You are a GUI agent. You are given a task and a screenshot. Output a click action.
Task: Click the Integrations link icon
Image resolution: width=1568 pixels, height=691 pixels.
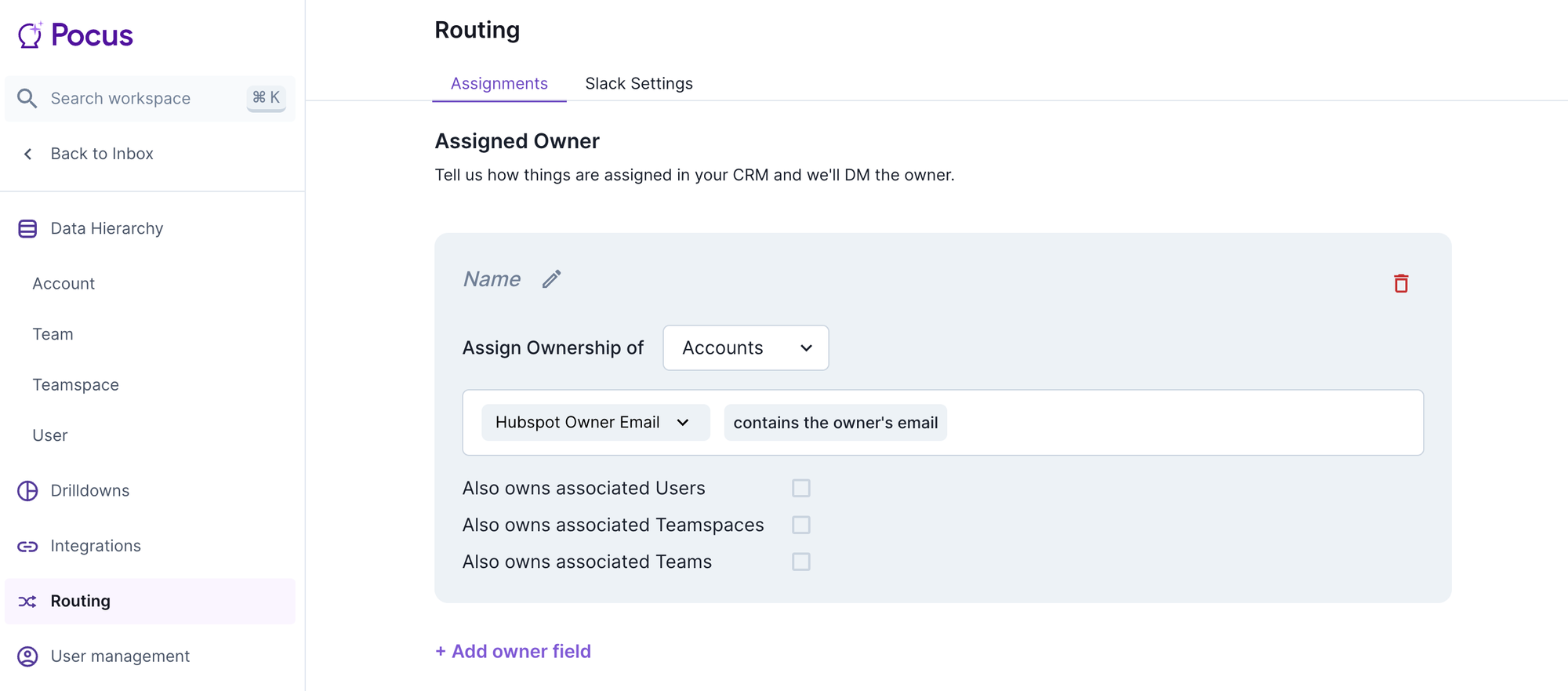click(x=27, y=546)
